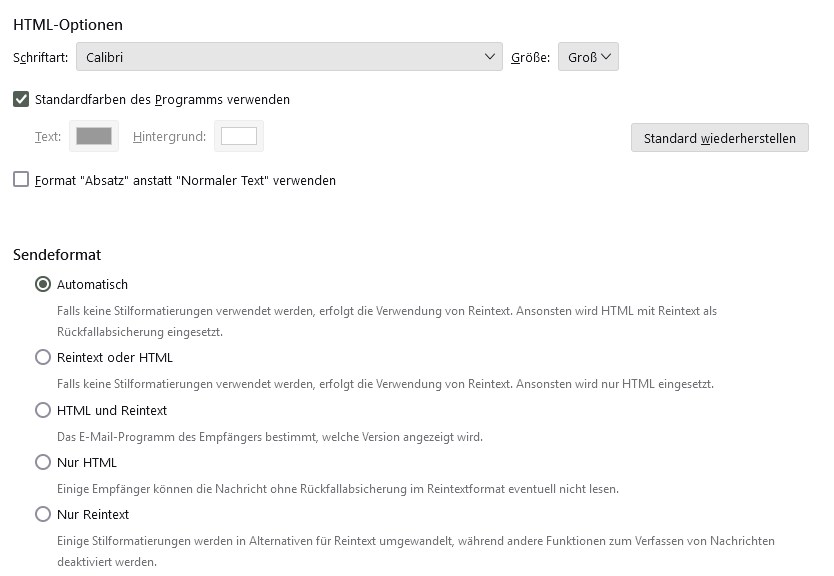834x576 pixels.
Task: Select HTML und Reintext radio button
Action: pyautogui.click(x=43, y=410)
